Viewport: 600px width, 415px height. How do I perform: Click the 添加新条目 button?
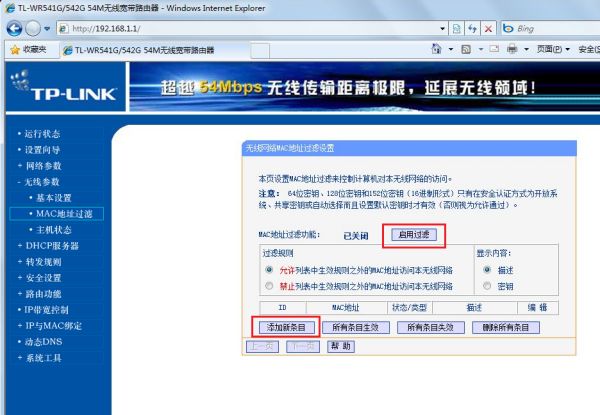(x=286, y=327)
